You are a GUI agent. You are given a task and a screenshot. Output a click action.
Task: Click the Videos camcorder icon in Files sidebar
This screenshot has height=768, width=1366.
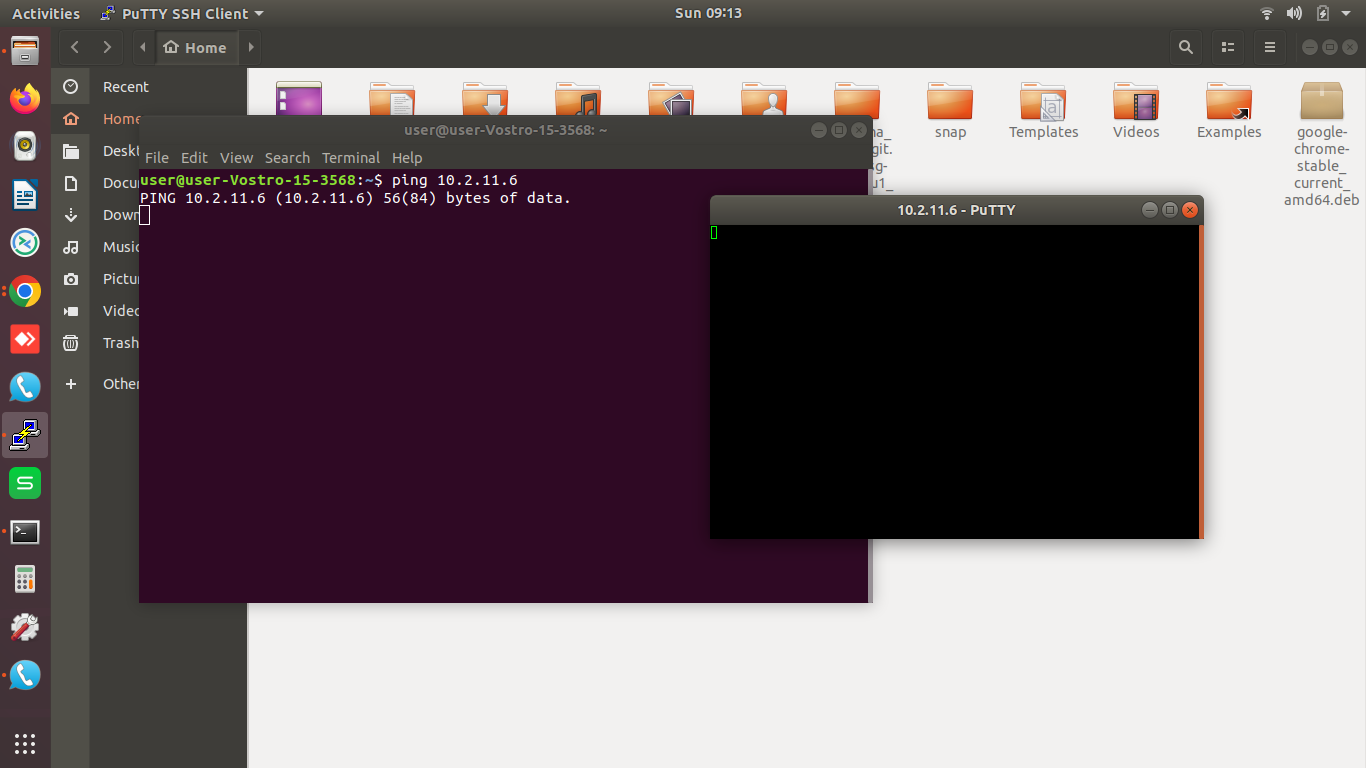tap(70, 311)
